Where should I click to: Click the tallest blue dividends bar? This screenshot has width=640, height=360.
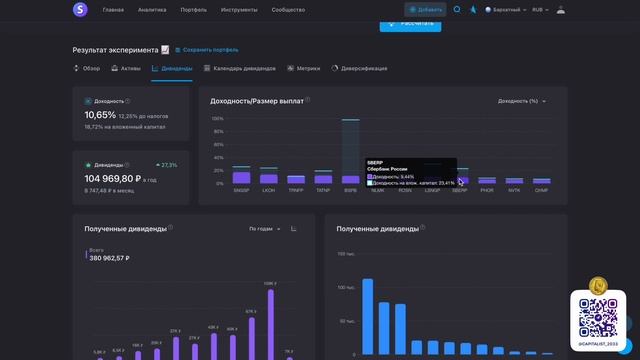(368, 317)
